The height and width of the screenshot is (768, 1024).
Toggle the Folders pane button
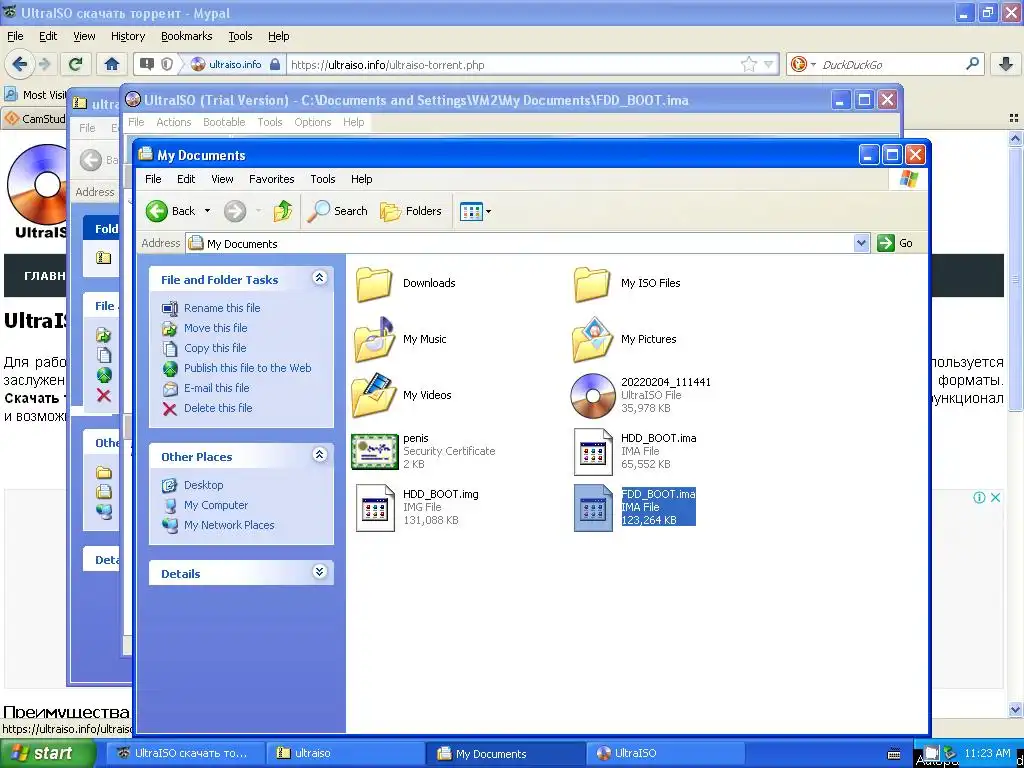pyautogui.click(x=411, y=211)
